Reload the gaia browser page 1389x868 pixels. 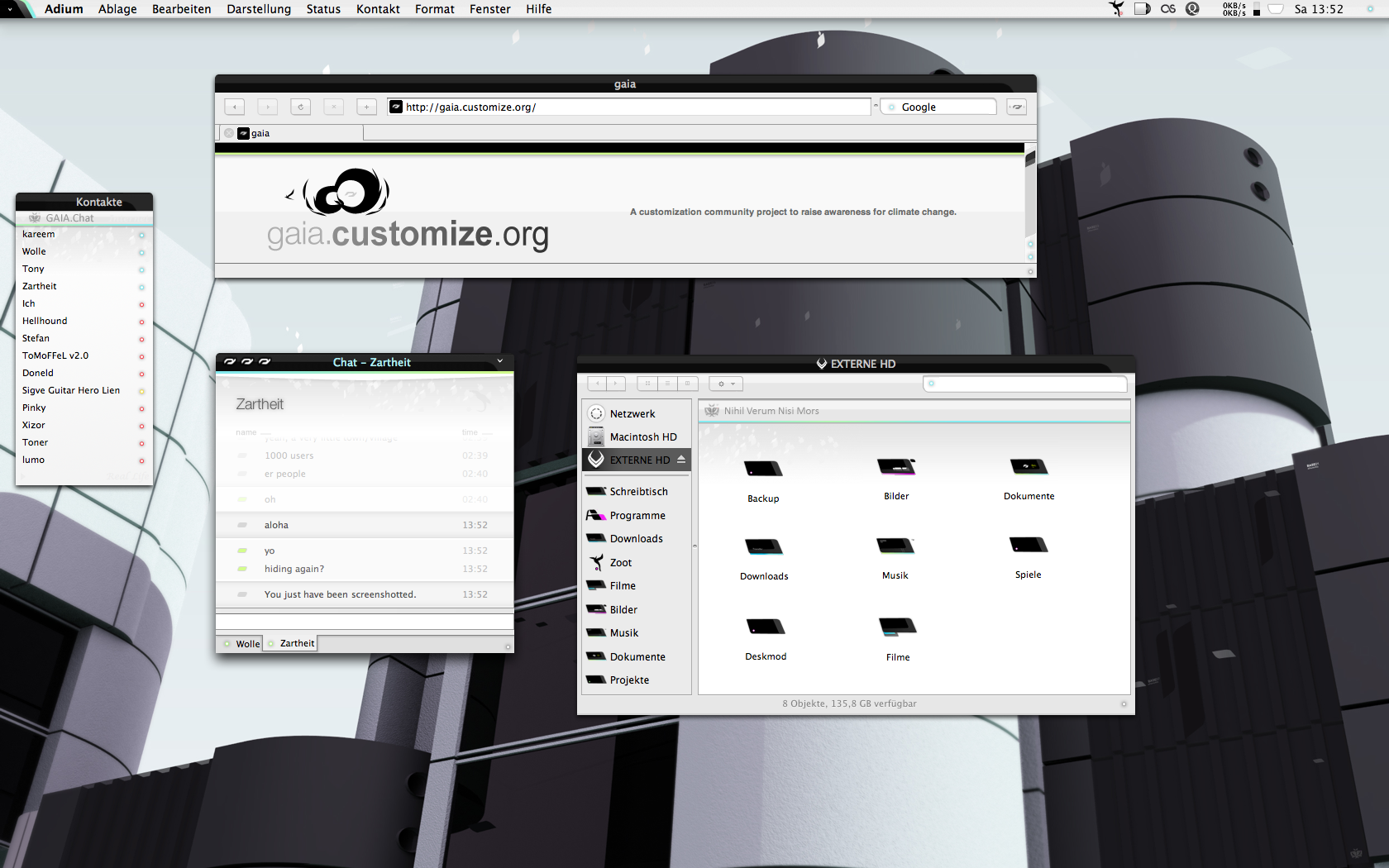click(x=301, y=107)
